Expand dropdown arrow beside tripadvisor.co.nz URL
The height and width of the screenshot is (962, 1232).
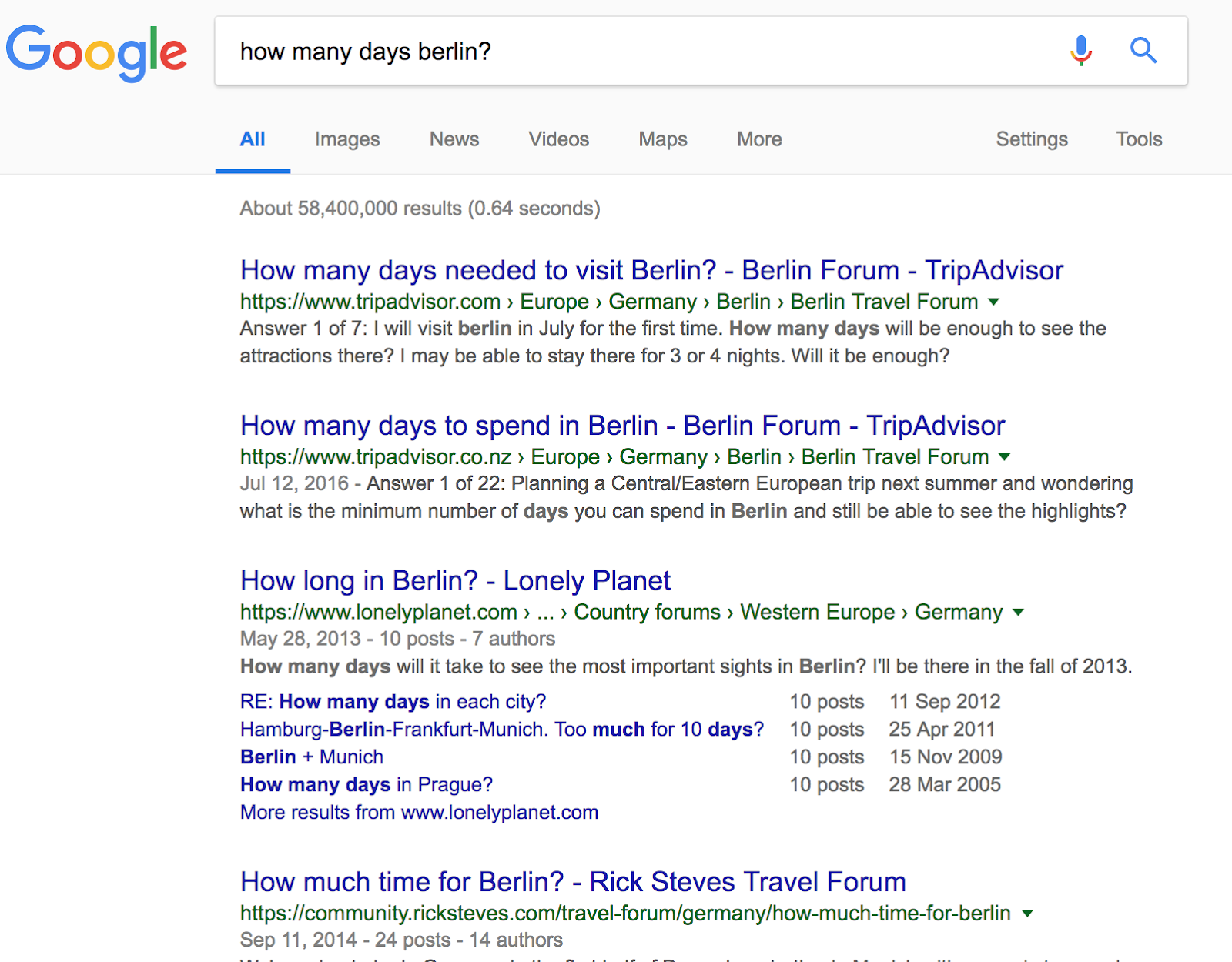tap(1004, 457)
